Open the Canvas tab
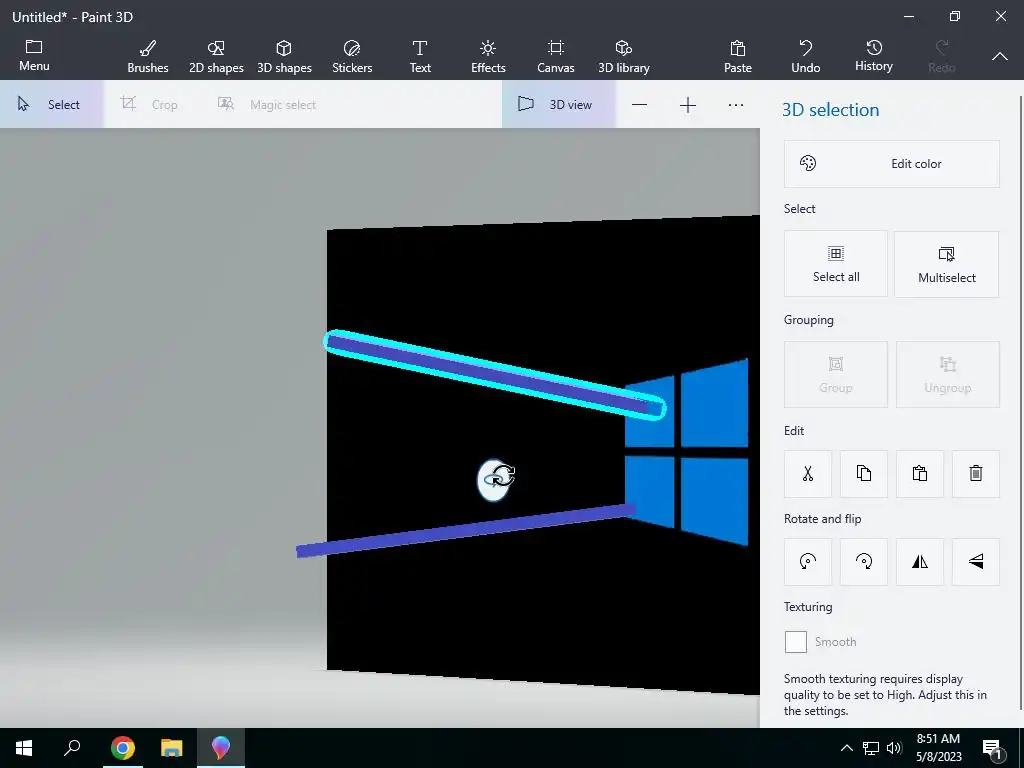The width and height of the screenshot is (1024, 768). pos(556,56)
